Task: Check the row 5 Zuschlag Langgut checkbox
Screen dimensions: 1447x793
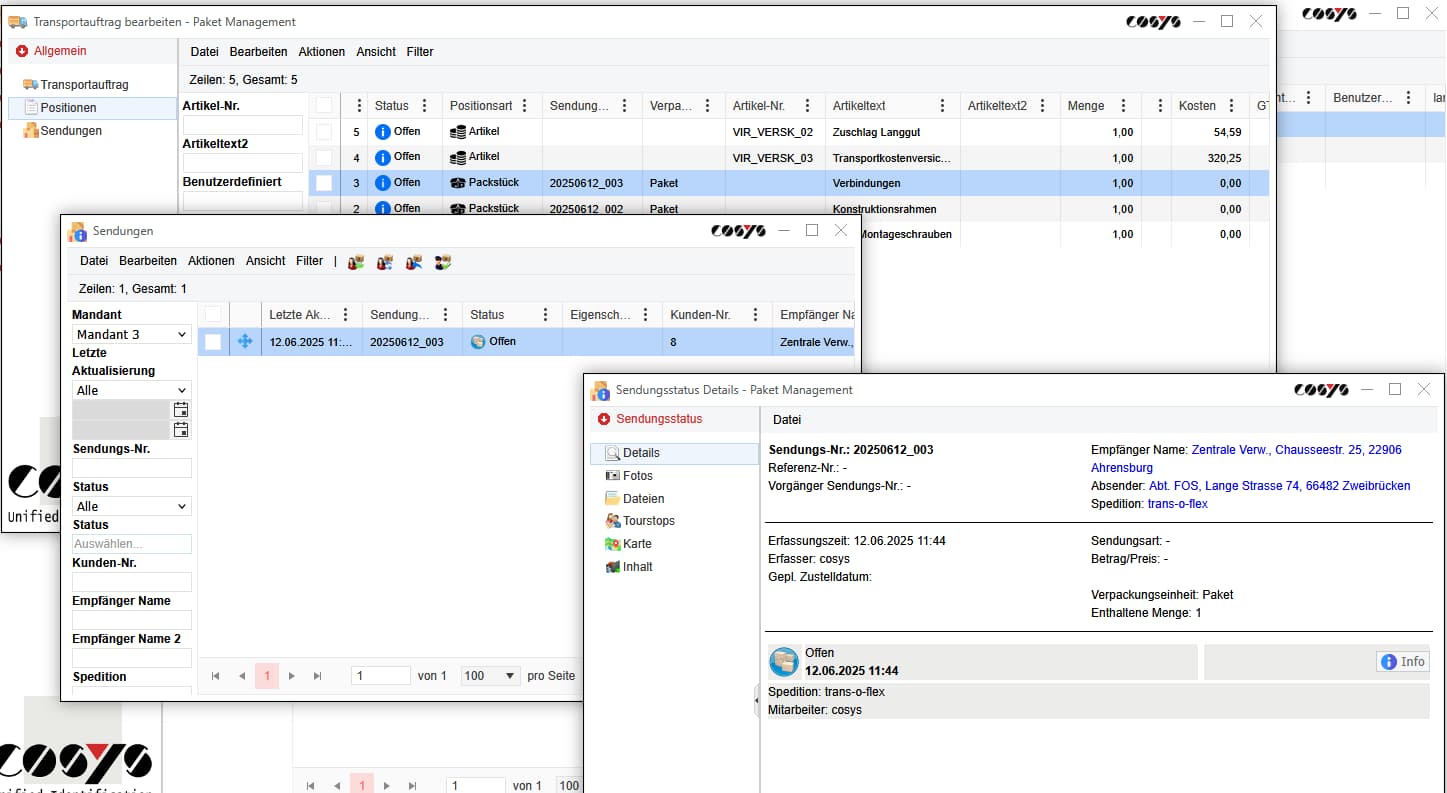Action: (x=324, y=131)
